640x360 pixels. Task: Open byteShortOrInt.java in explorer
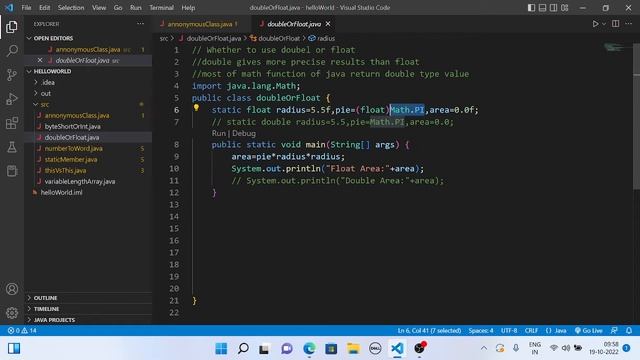(x=72, y=127)
